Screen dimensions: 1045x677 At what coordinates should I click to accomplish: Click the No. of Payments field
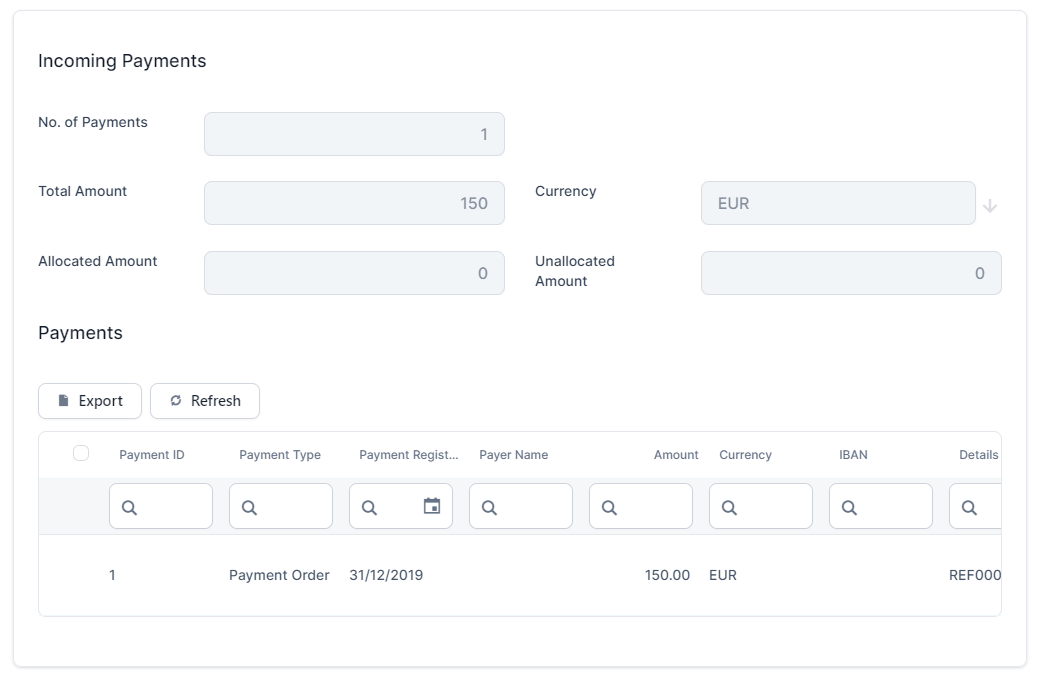354,134
